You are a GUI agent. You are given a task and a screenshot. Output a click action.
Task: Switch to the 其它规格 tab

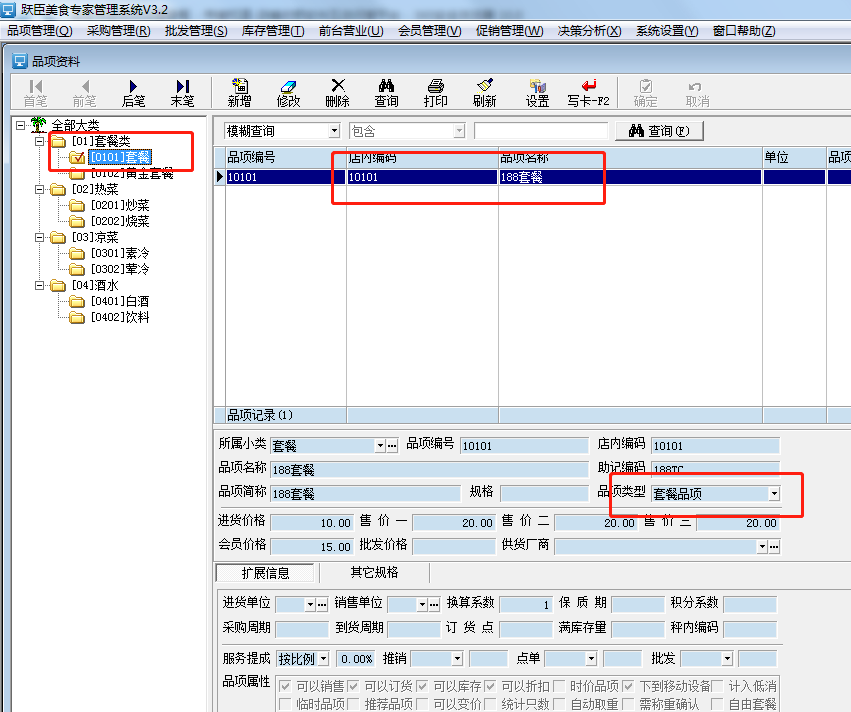coord(373,573)
